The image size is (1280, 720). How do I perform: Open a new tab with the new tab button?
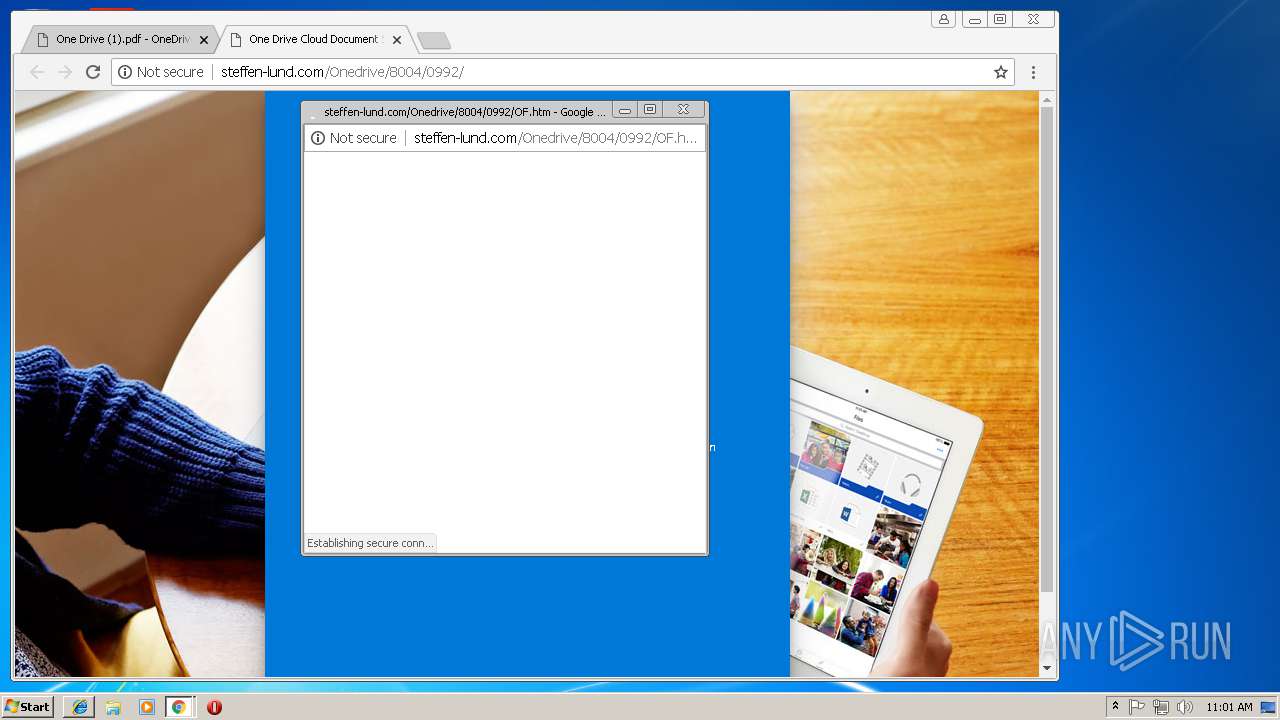pyautogui.click(x=433, y=41)
